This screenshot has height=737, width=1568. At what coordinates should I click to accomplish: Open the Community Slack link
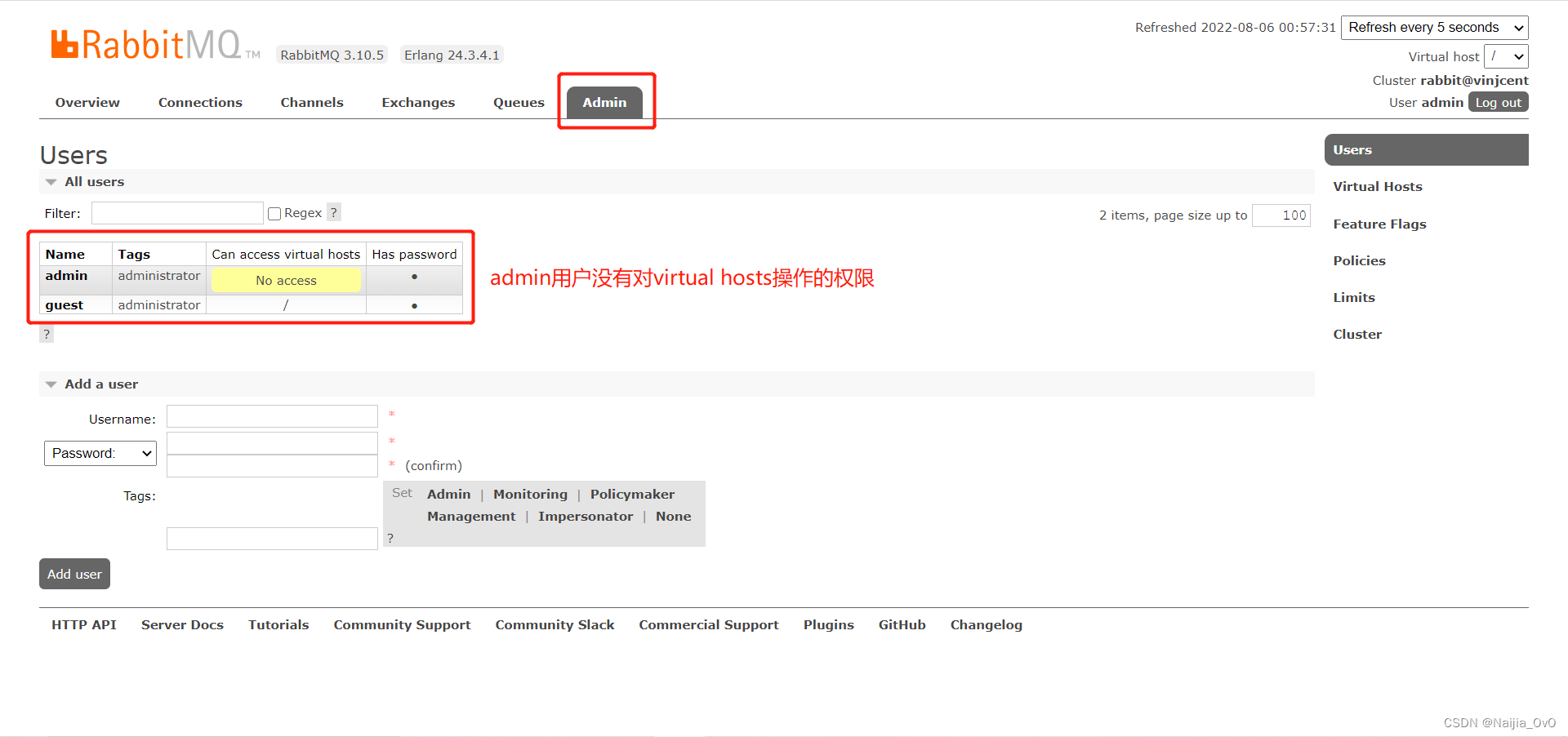click(x=555, y=625)
